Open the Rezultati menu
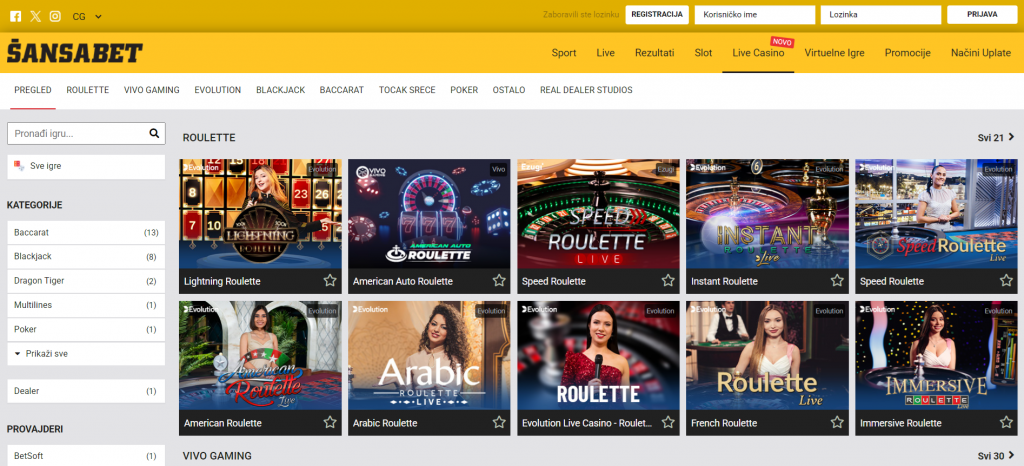Image resolution: width=1024 pixels, height=466 pixels. tap(654, 53)
